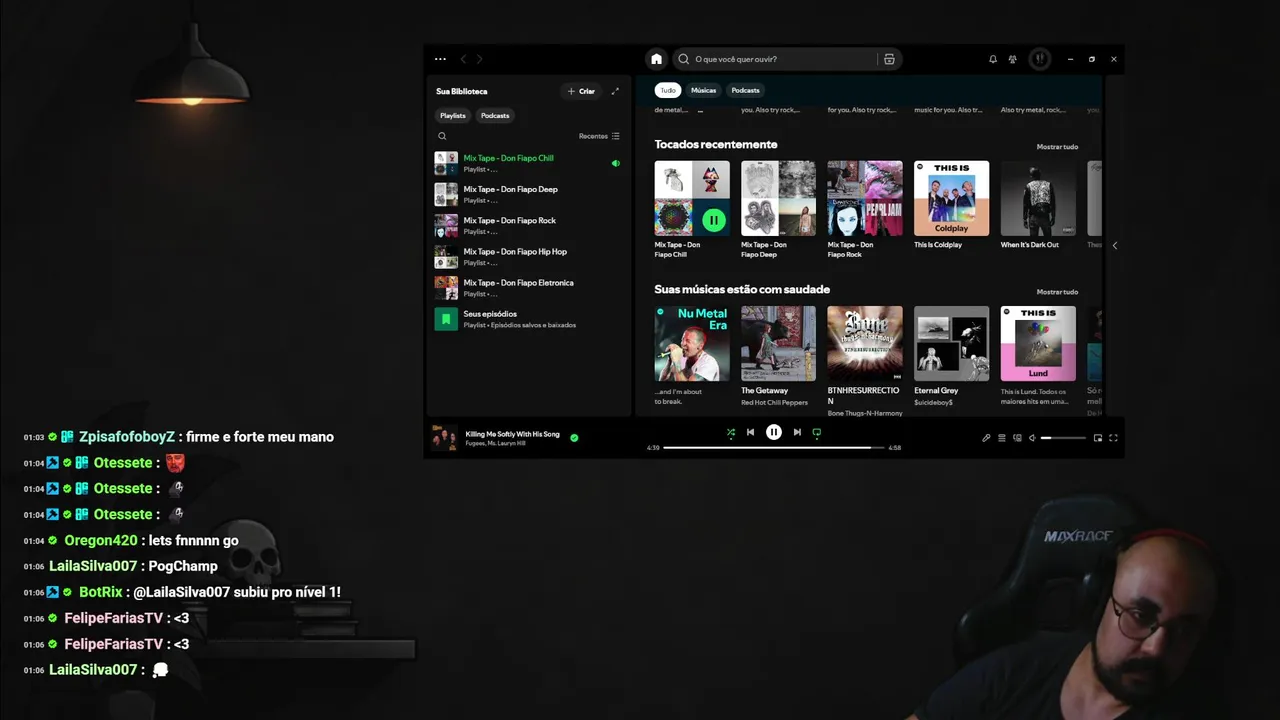
Task: Enter full screen player icon
Action: click(x=1113, y=438)
